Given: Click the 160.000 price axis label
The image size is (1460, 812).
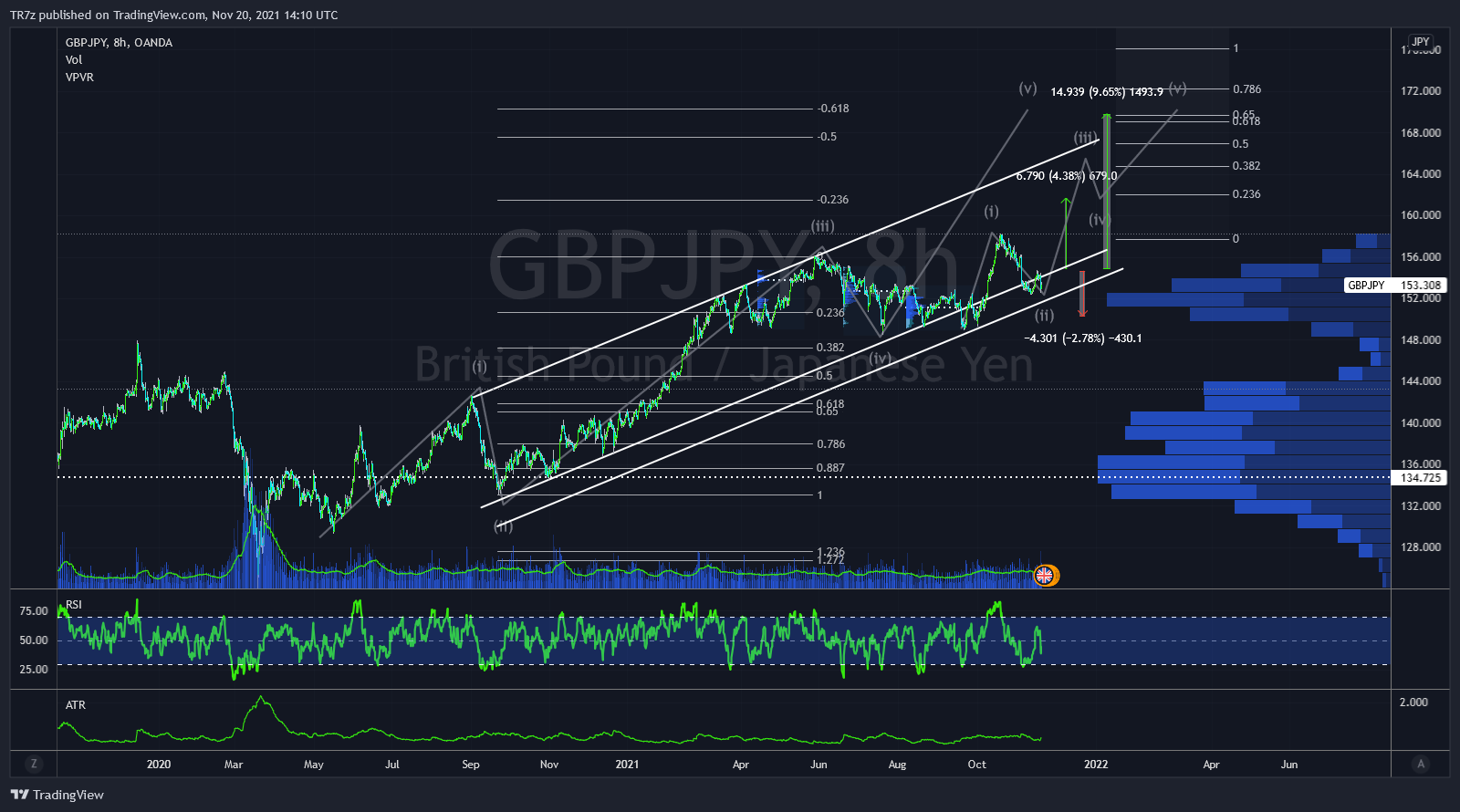Looking at the screenshot, I should (x=1421, y=214).
